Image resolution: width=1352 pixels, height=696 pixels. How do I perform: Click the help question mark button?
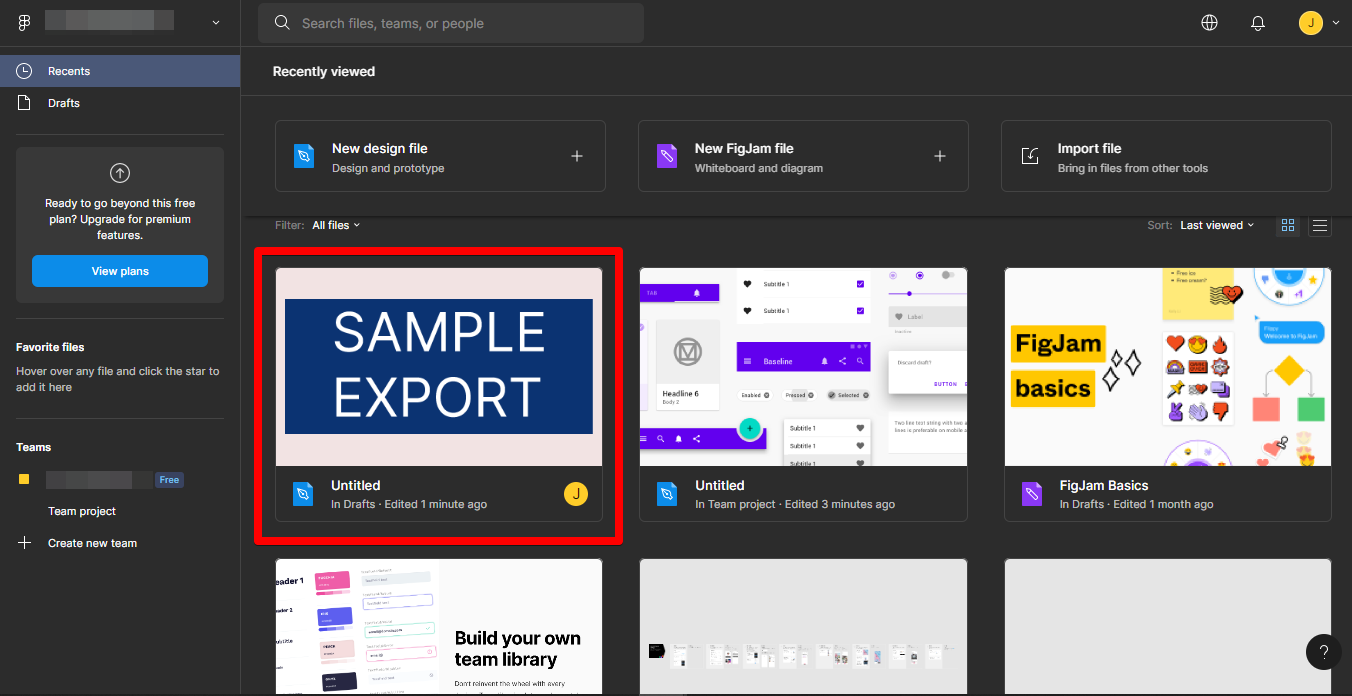point(1323,652)
